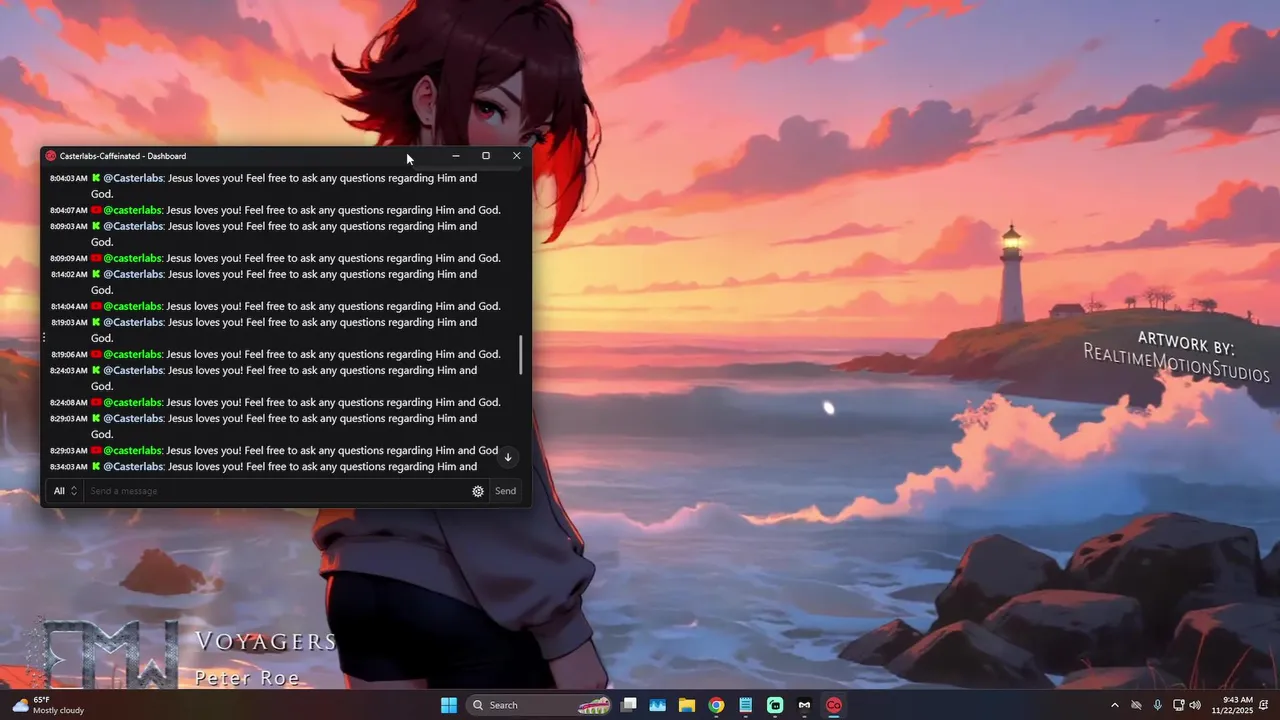Image resolution: width=1280 pixels, height=720 pixels.
Task: Minimize the Casterlabs Dashboard window
Action: coord(456,156)
